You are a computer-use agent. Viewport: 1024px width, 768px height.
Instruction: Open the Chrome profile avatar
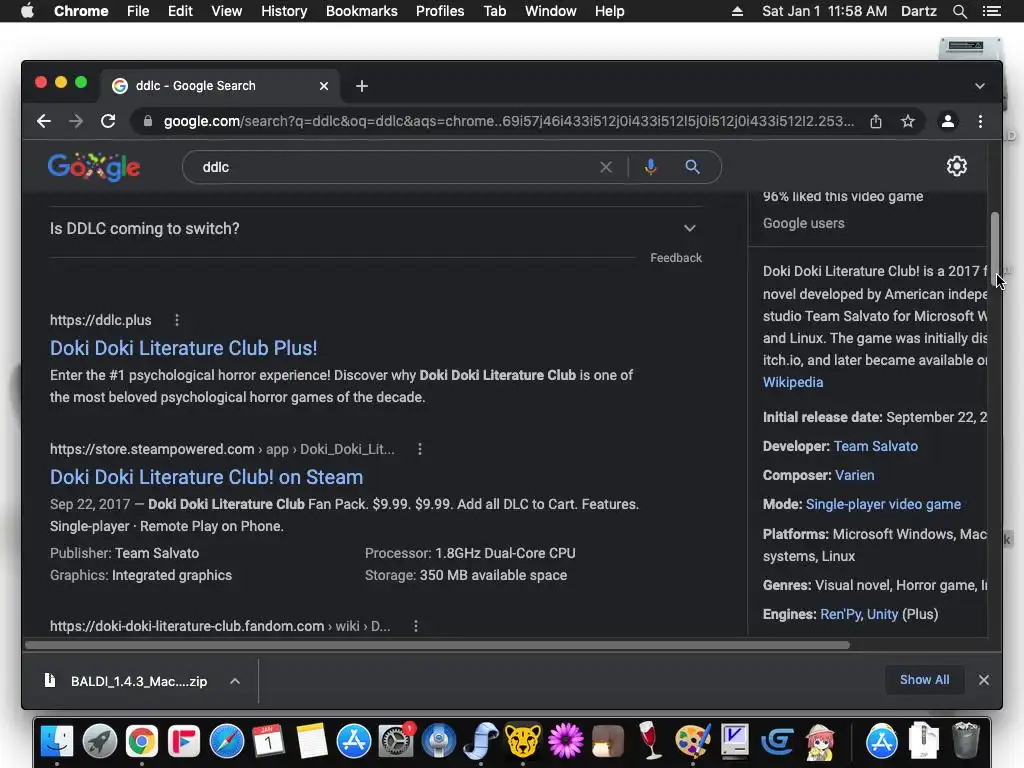click(x=948, y=121)
